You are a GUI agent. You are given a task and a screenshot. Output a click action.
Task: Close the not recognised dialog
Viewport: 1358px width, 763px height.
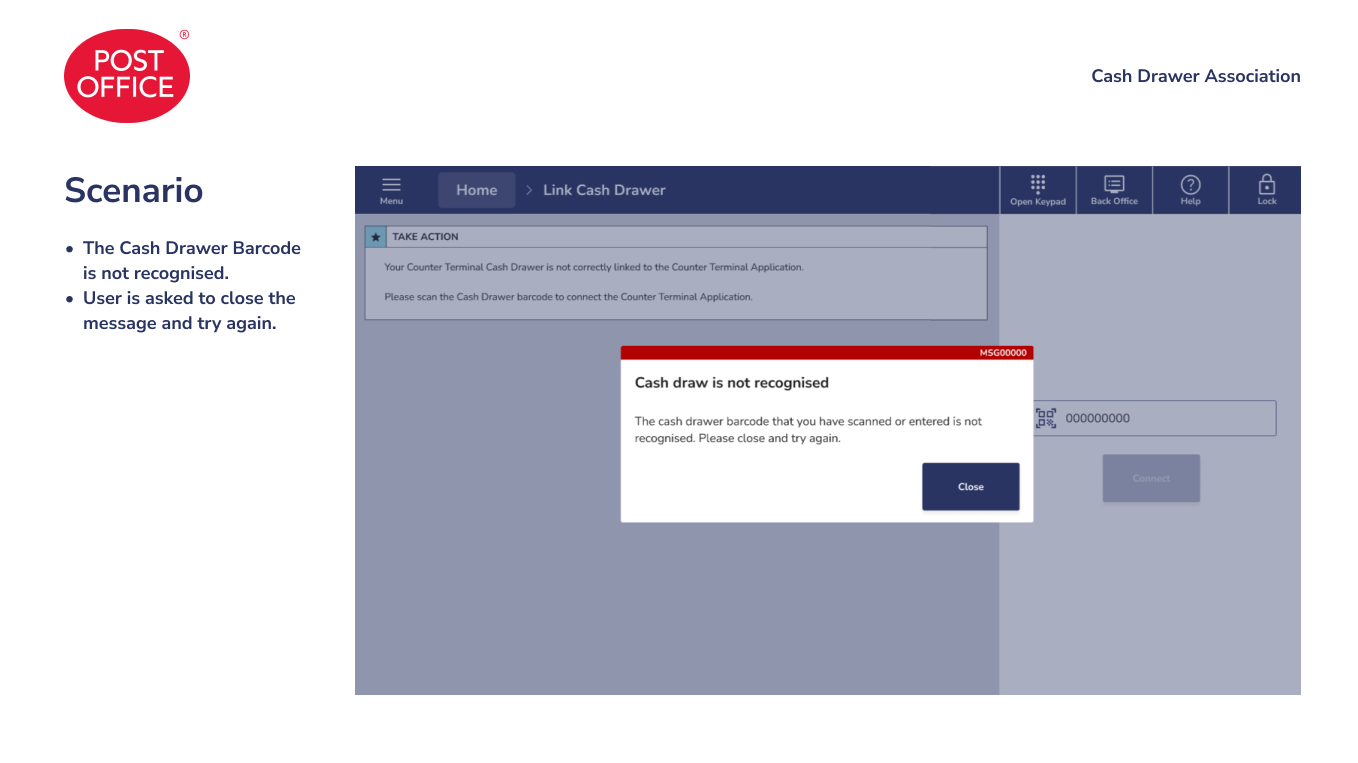[x=970, y=486]
